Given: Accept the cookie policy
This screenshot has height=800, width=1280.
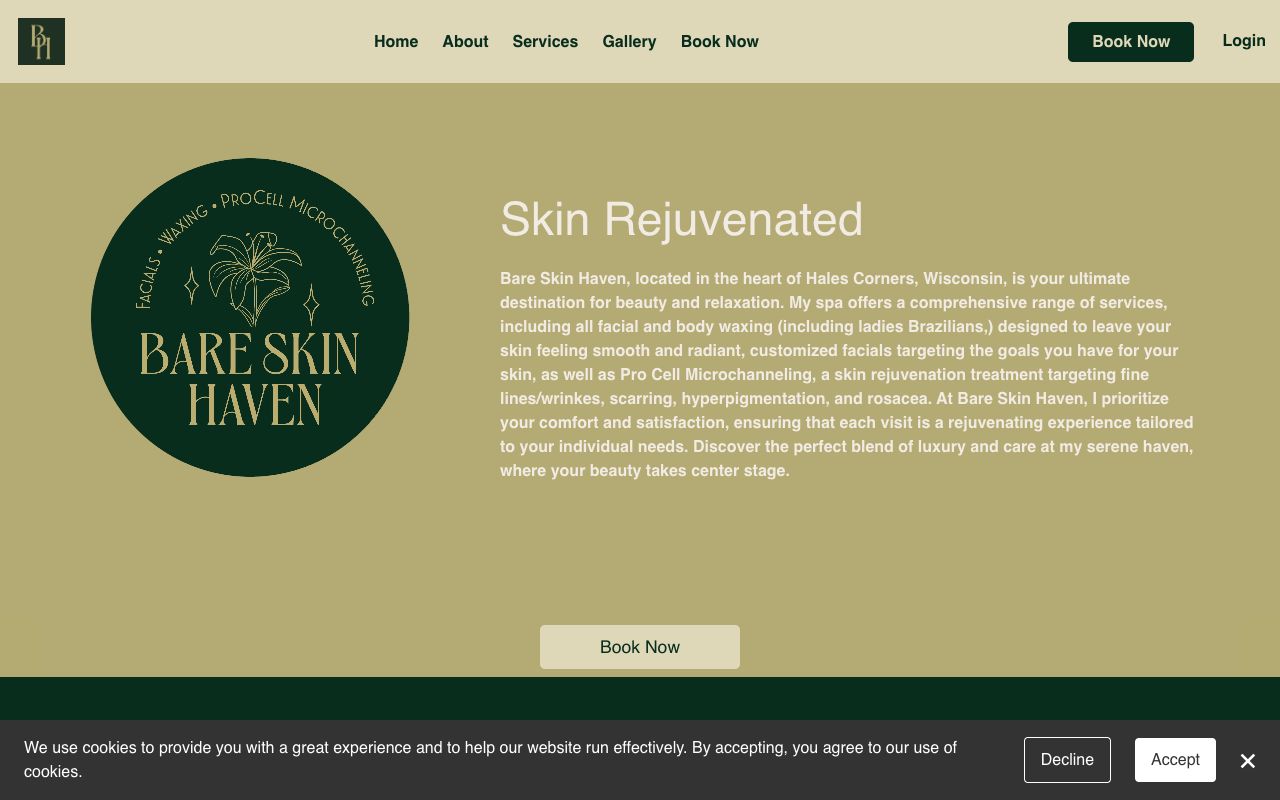Looking at the screenshot, I should (x=1175, y=760).
